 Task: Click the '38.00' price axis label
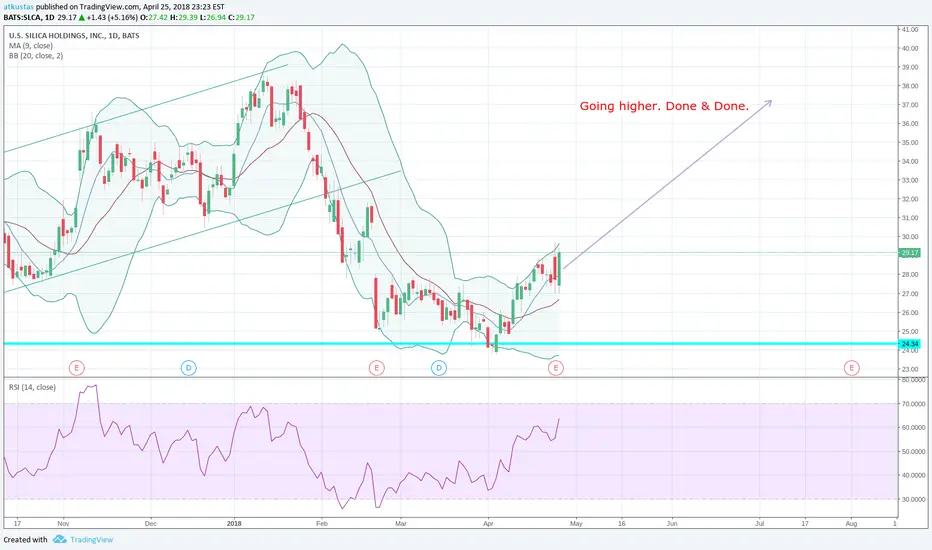click(909, 86)
